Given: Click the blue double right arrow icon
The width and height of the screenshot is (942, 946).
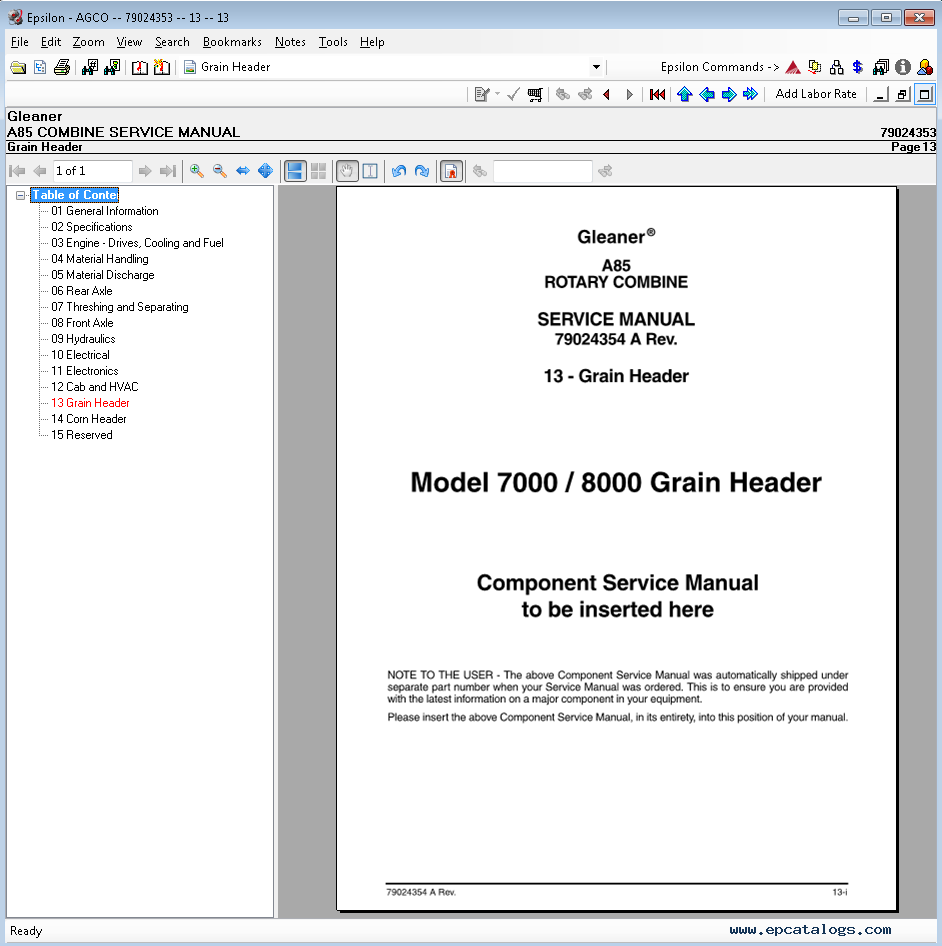Looking at the screenshot, I should (751, 95).
